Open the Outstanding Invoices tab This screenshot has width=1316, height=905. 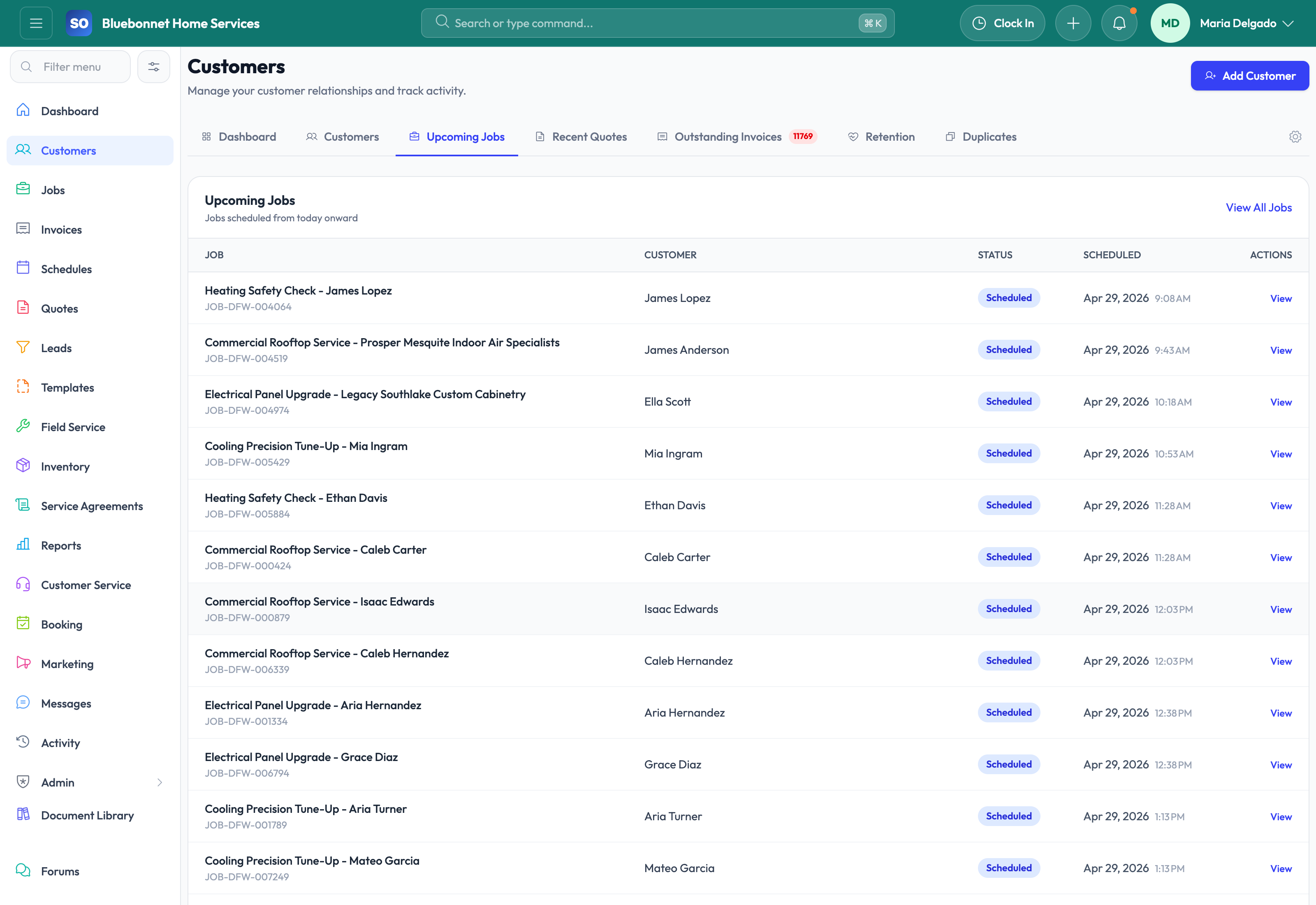pos(737,137)
